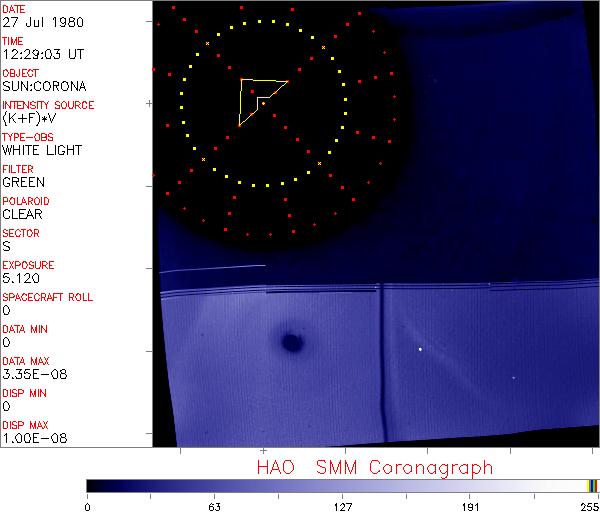
Task: Click the dark circular spot in the lower image
Action: (292, 343)
